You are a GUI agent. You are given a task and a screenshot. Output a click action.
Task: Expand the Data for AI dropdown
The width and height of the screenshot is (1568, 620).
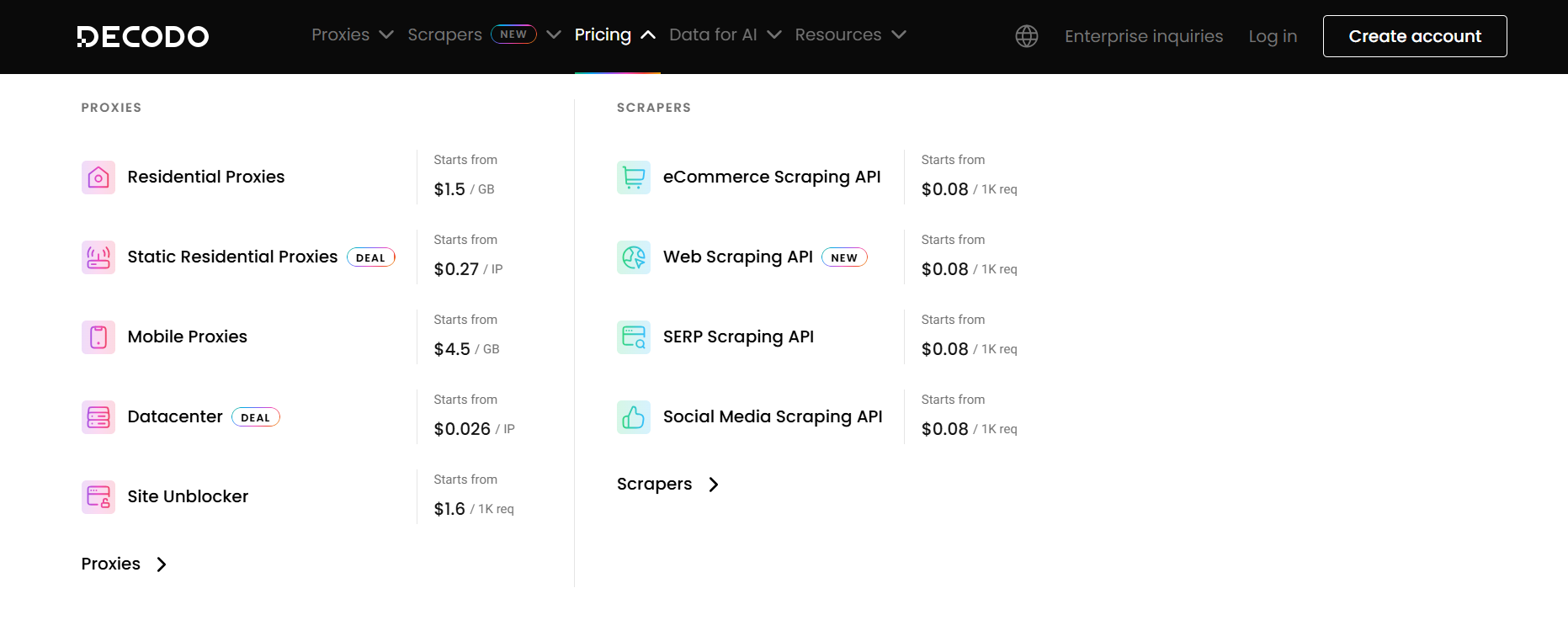725,35
